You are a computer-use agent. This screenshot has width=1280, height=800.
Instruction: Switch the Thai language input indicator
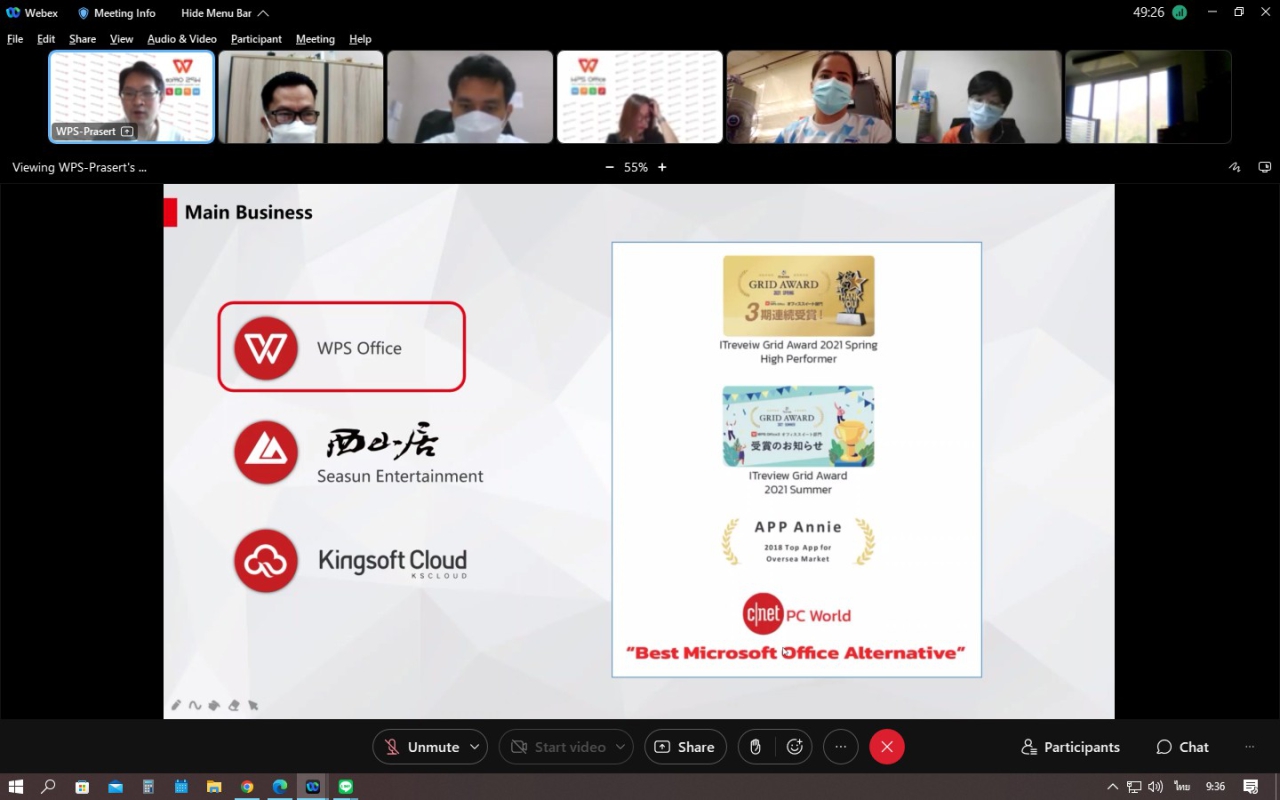[x=1182, y=787]
